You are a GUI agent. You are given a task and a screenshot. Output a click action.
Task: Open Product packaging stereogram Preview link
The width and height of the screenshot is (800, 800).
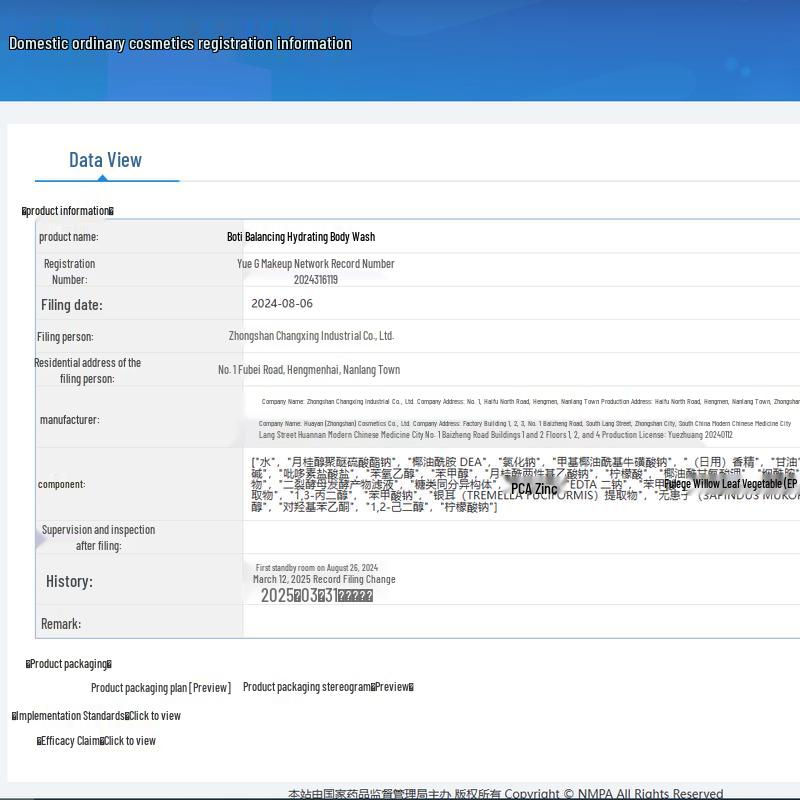click(328, 687)
